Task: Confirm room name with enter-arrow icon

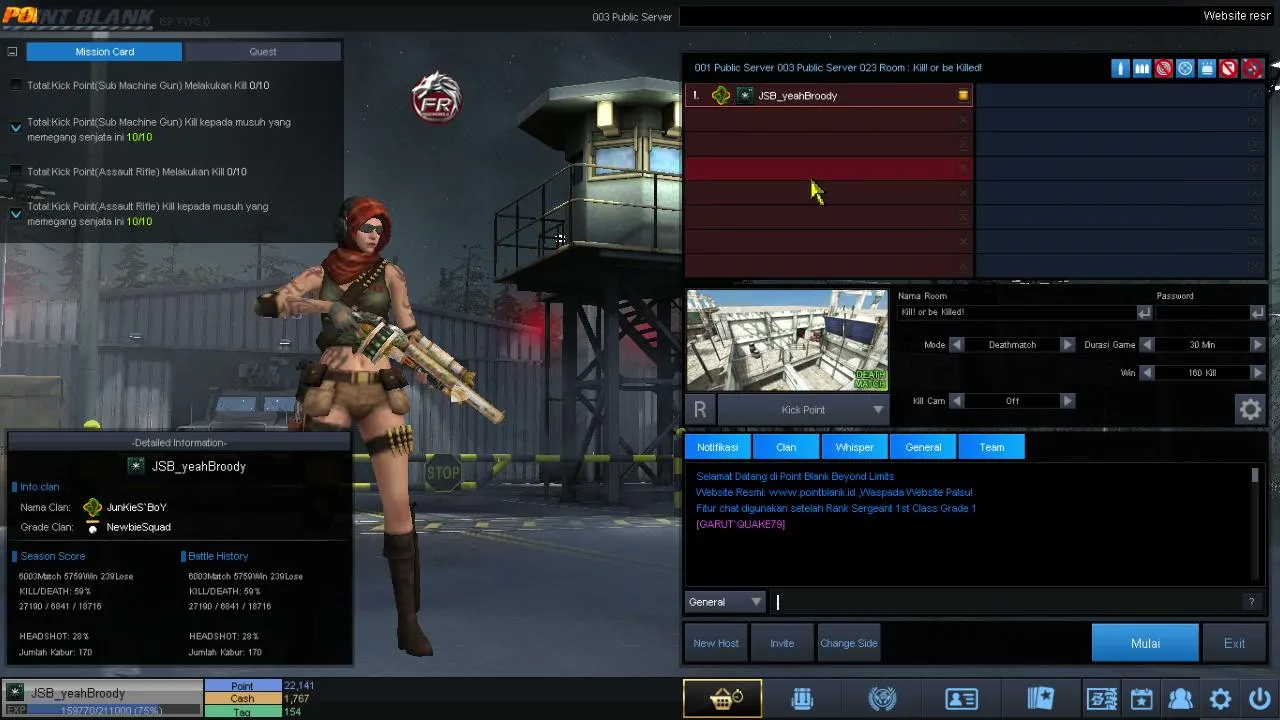Action: [1144, 312]
